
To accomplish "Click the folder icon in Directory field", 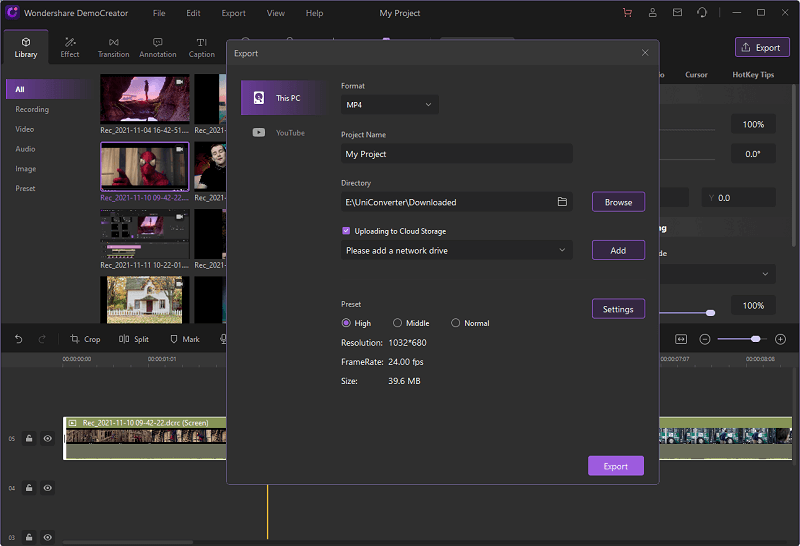I will tap(562, 202).
